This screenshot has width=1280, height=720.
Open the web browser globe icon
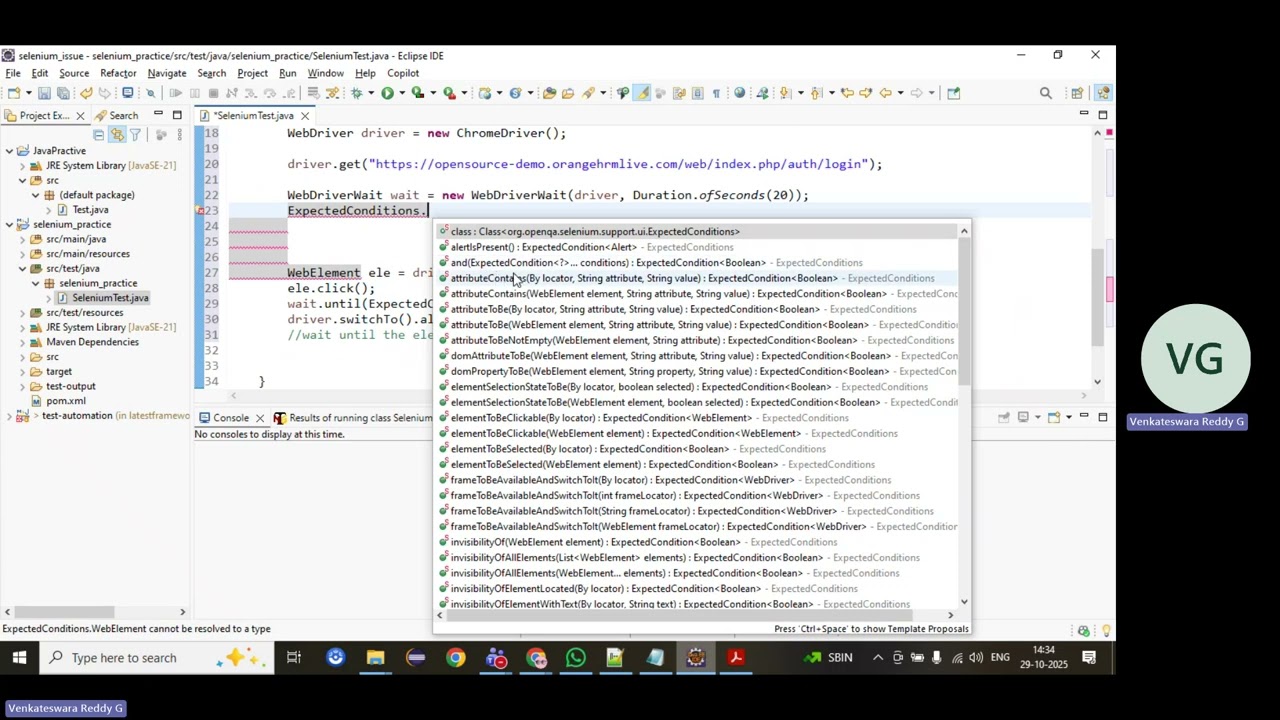[740, 93]
